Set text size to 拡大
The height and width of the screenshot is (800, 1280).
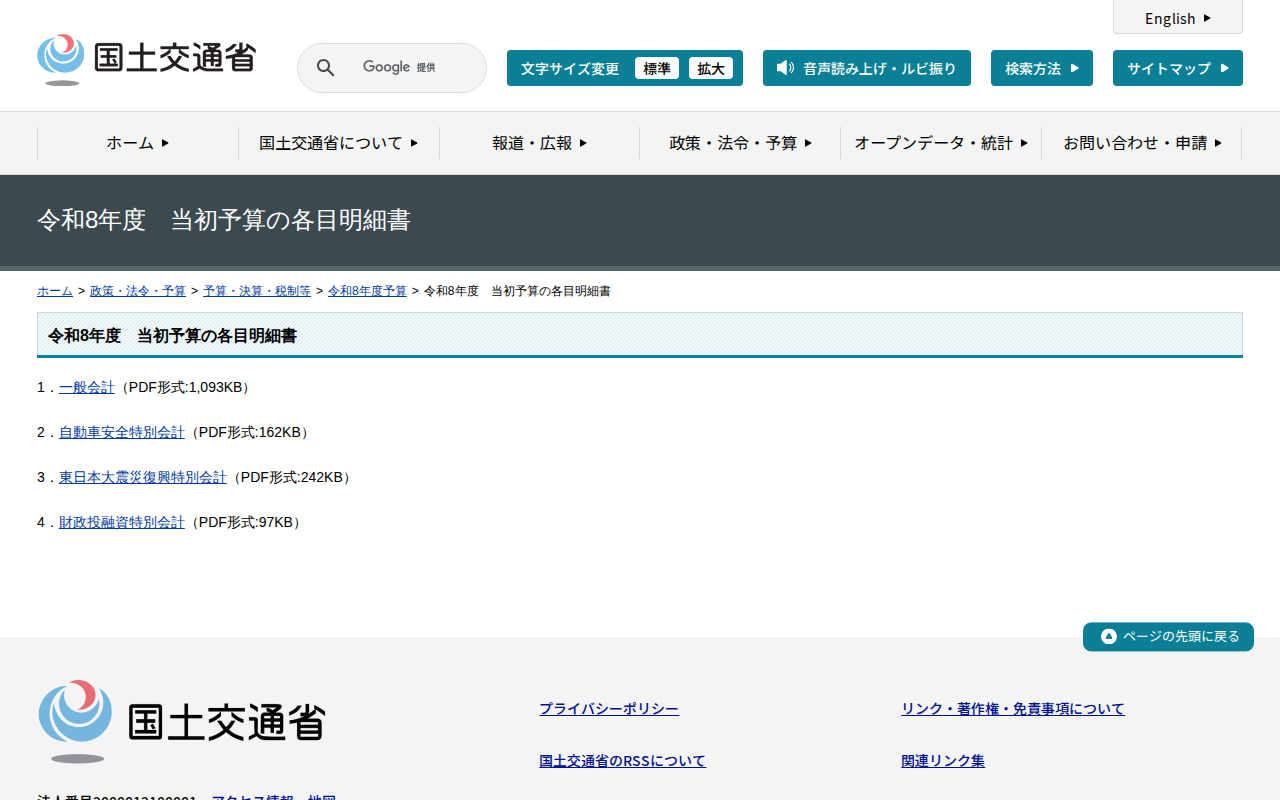click(711, 68)
